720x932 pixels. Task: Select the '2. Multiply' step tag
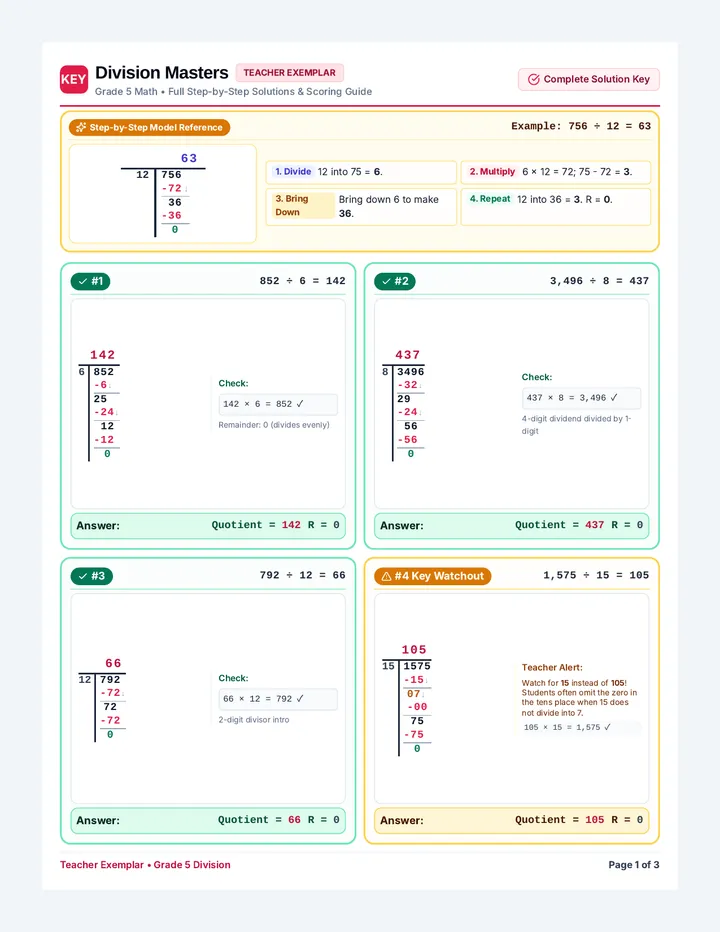click(492, 171)
